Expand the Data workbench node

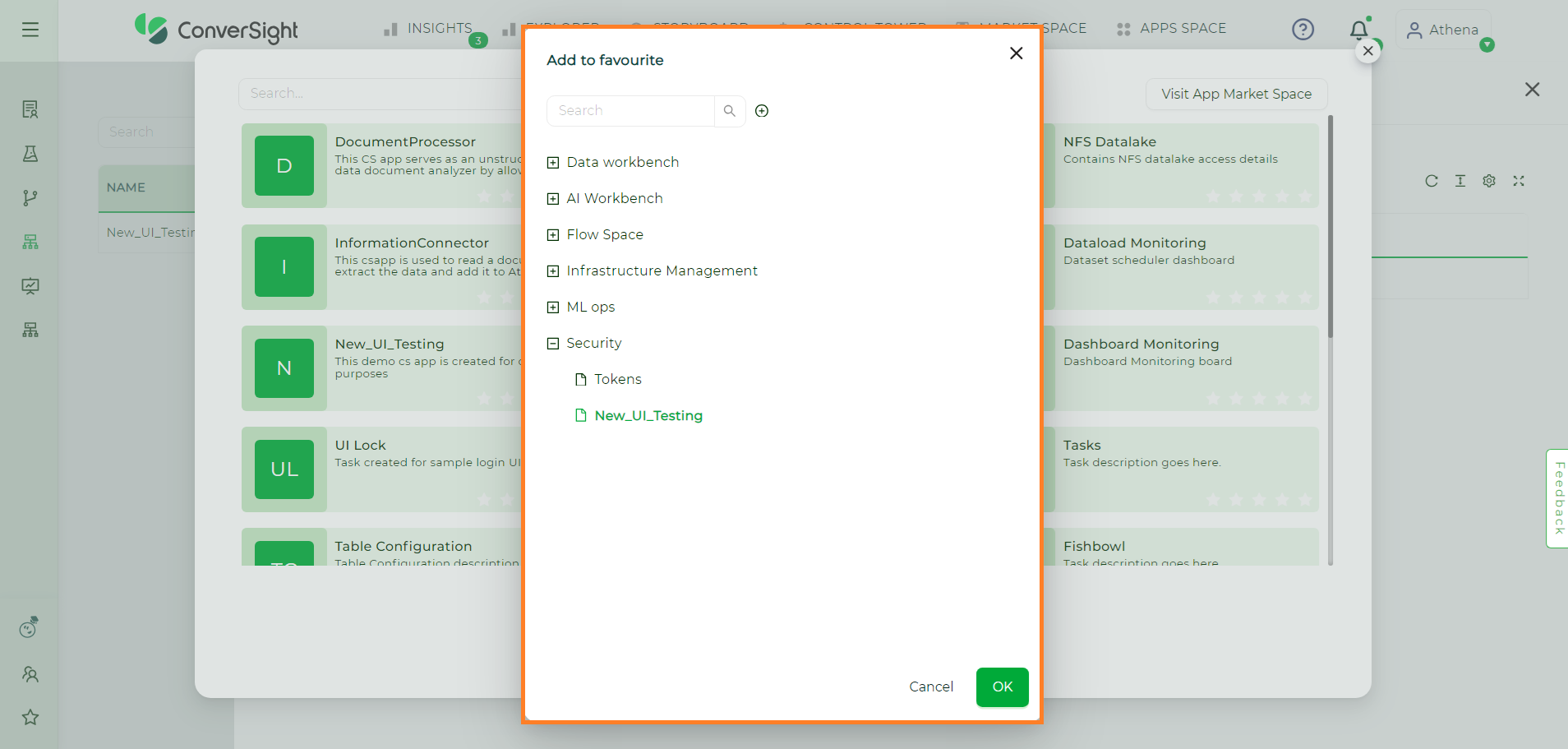point(553,163)
